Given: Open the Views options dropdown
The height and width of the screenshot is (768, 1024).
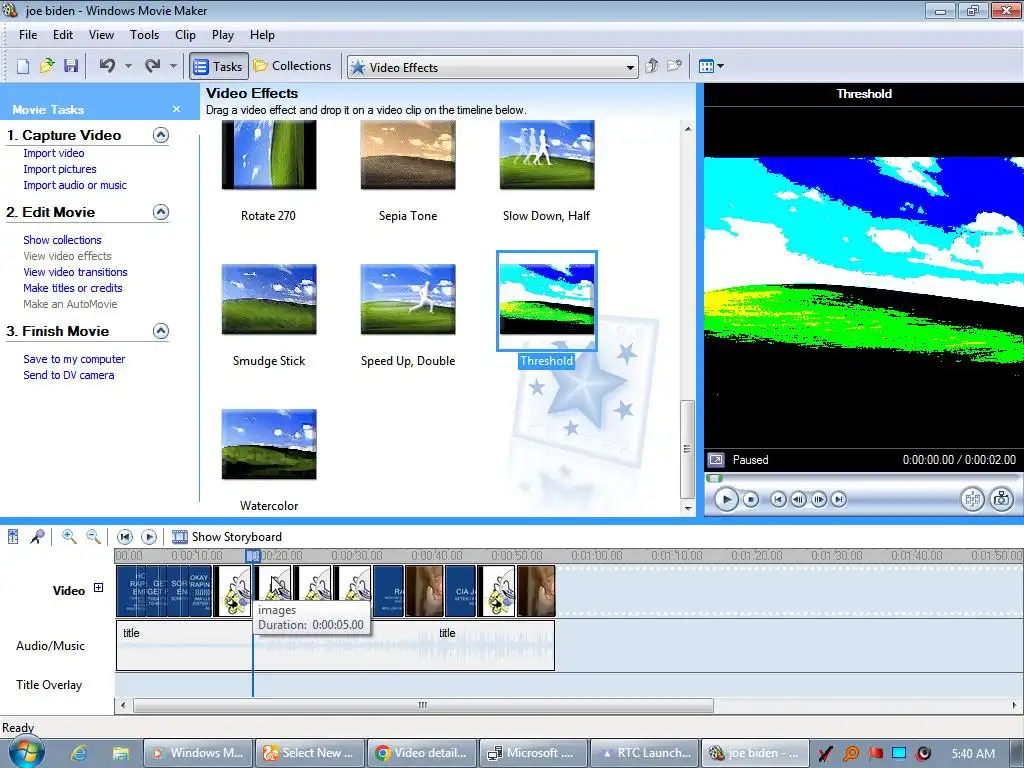Looking at the screenshot, I should (x=711, y=66).
